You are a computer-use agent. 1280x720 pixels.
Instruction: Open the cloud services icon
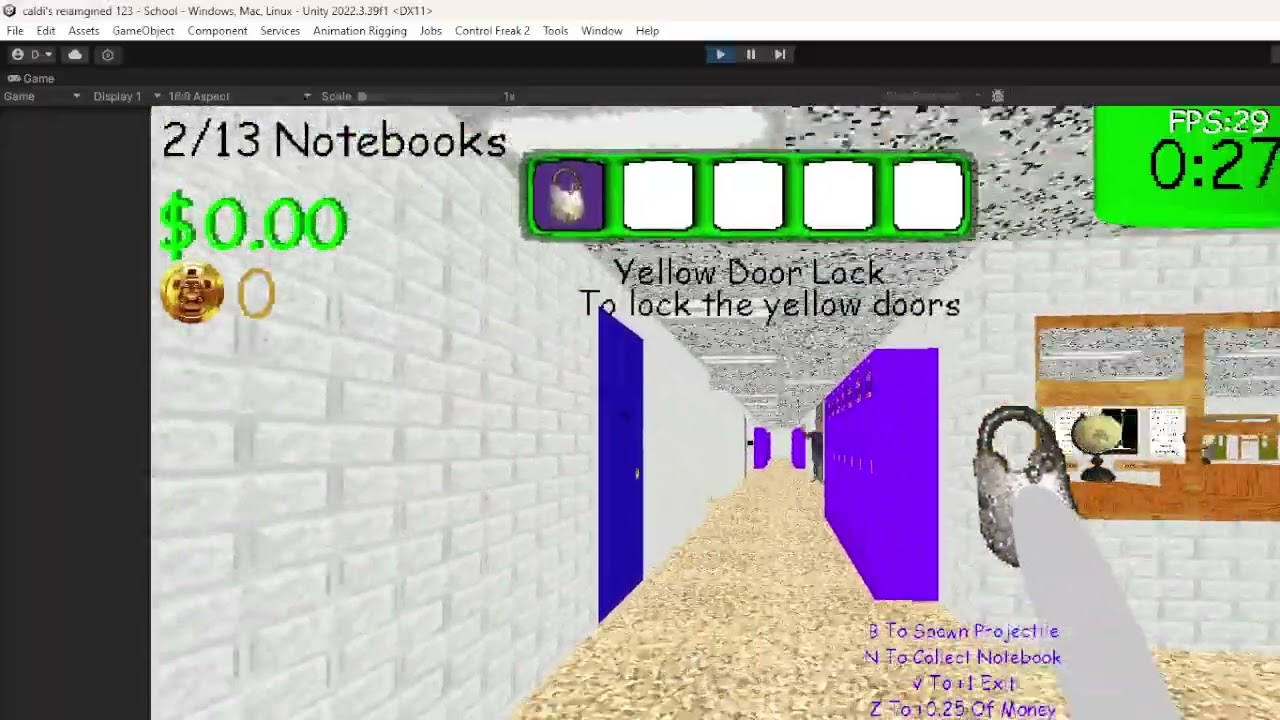click(x=75, y=55)
